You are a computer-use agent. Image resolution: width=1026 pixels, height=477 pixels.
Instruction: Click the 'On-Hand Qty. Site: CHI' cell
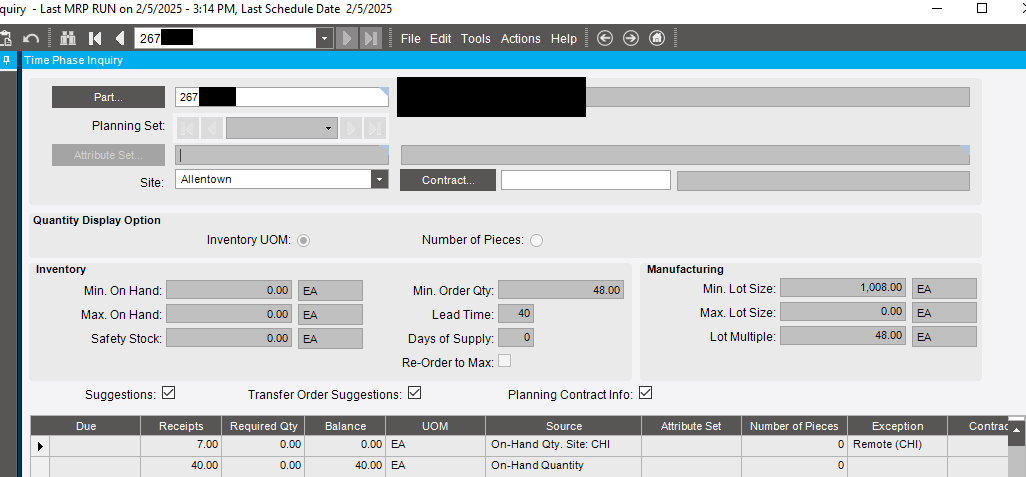(564, 445)
